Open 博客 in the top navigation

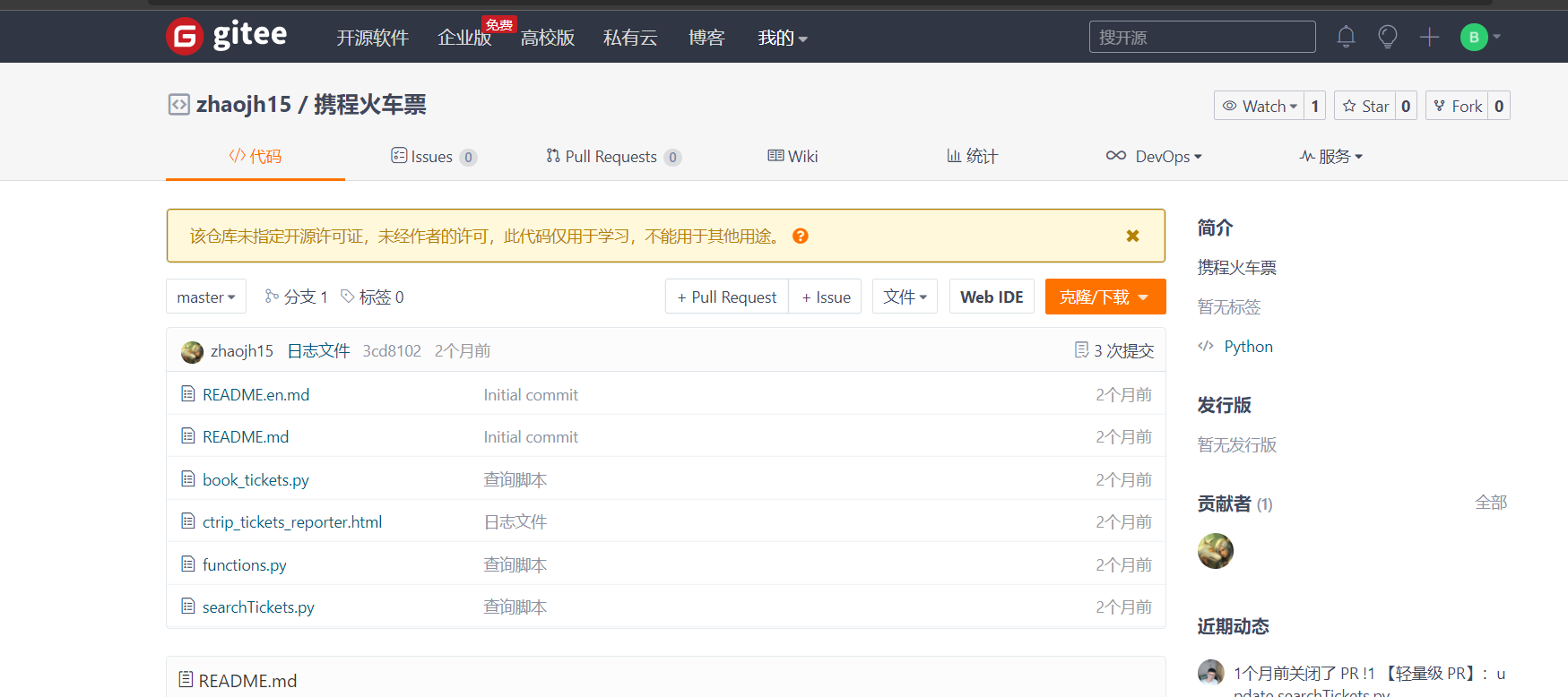706,38
